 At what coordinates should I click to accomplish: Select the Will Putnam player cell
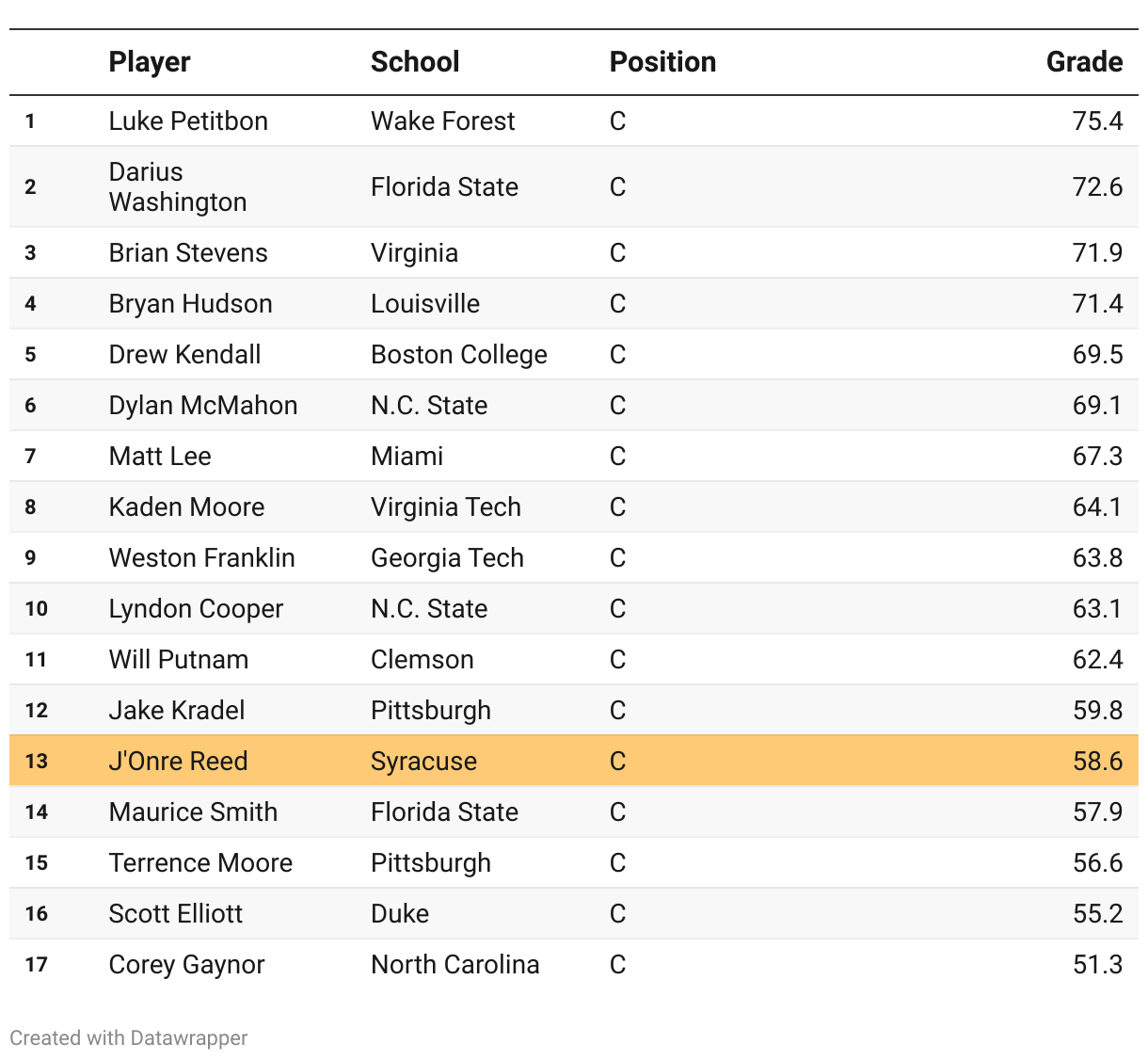179,659
